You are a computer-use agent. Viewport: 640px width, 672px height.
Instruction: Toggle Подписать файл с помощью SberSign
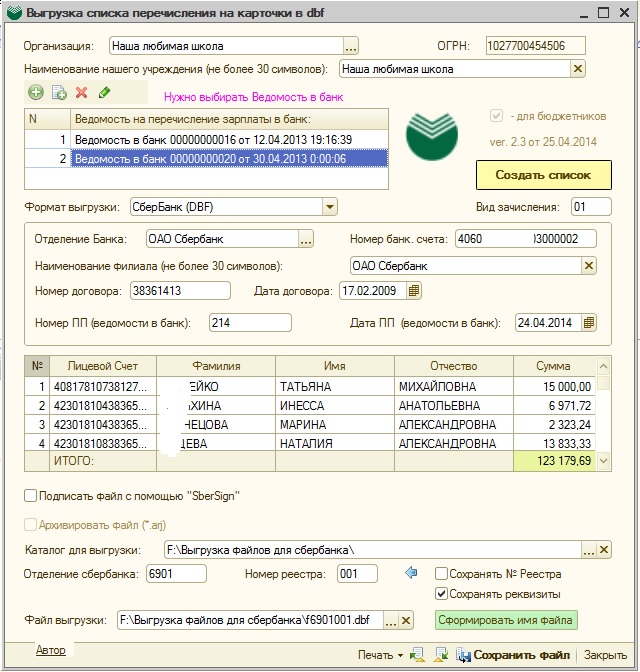click(x=30, y=496)
